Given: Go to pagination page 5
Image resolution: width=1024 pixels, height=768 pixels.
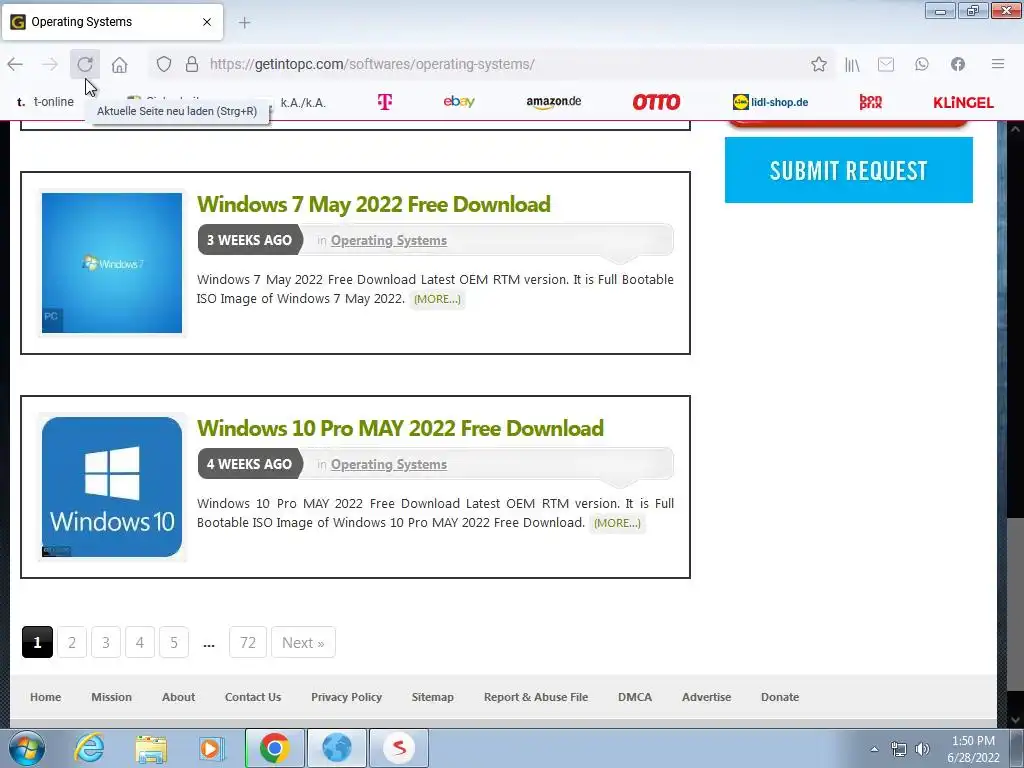Looking at the screenshot, I should 174,643.
